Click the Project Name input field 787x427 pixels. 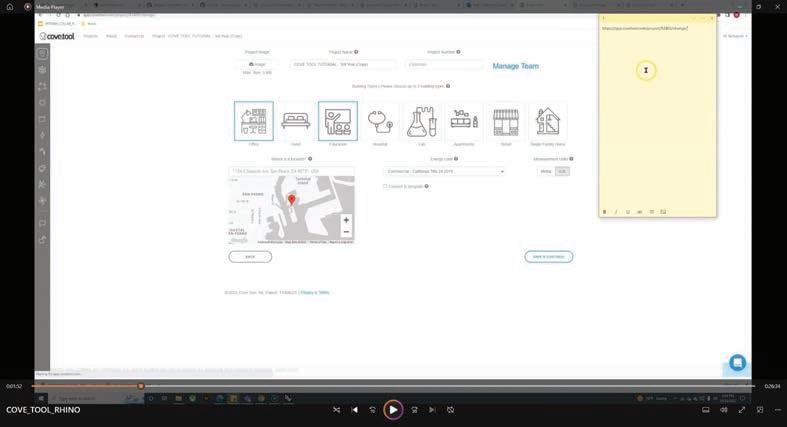(x=343, y=65)
